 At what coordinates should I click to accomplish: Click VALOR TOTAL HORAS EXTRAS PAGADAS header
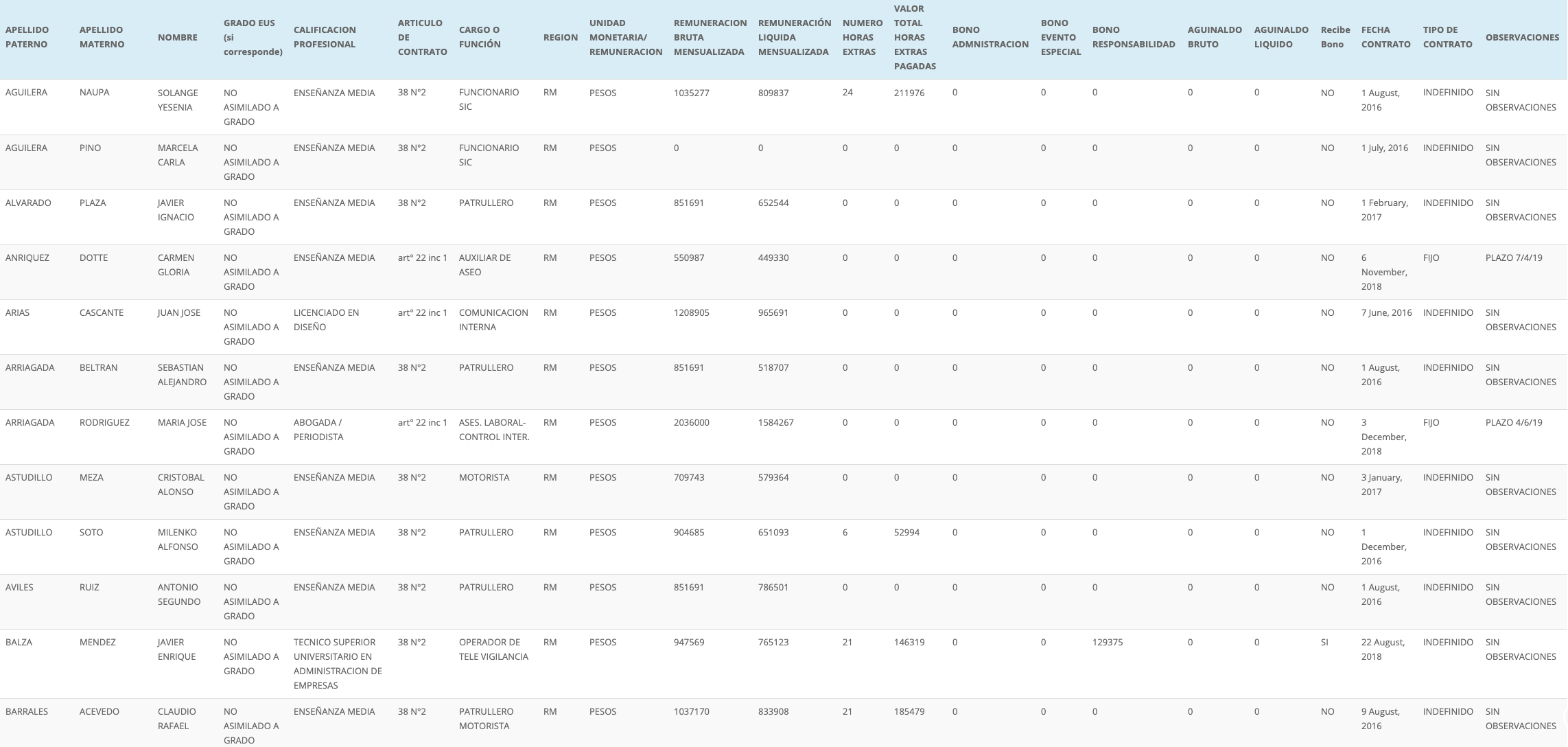click(x=915, y=37)
